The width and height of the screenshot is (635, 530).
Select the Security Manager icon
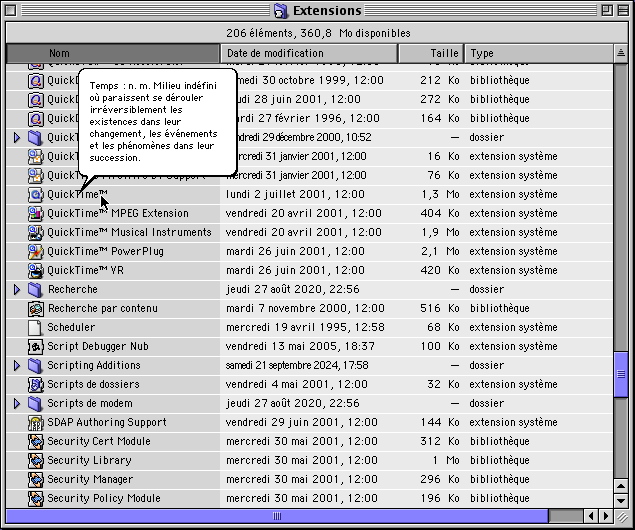pos(36,480)
